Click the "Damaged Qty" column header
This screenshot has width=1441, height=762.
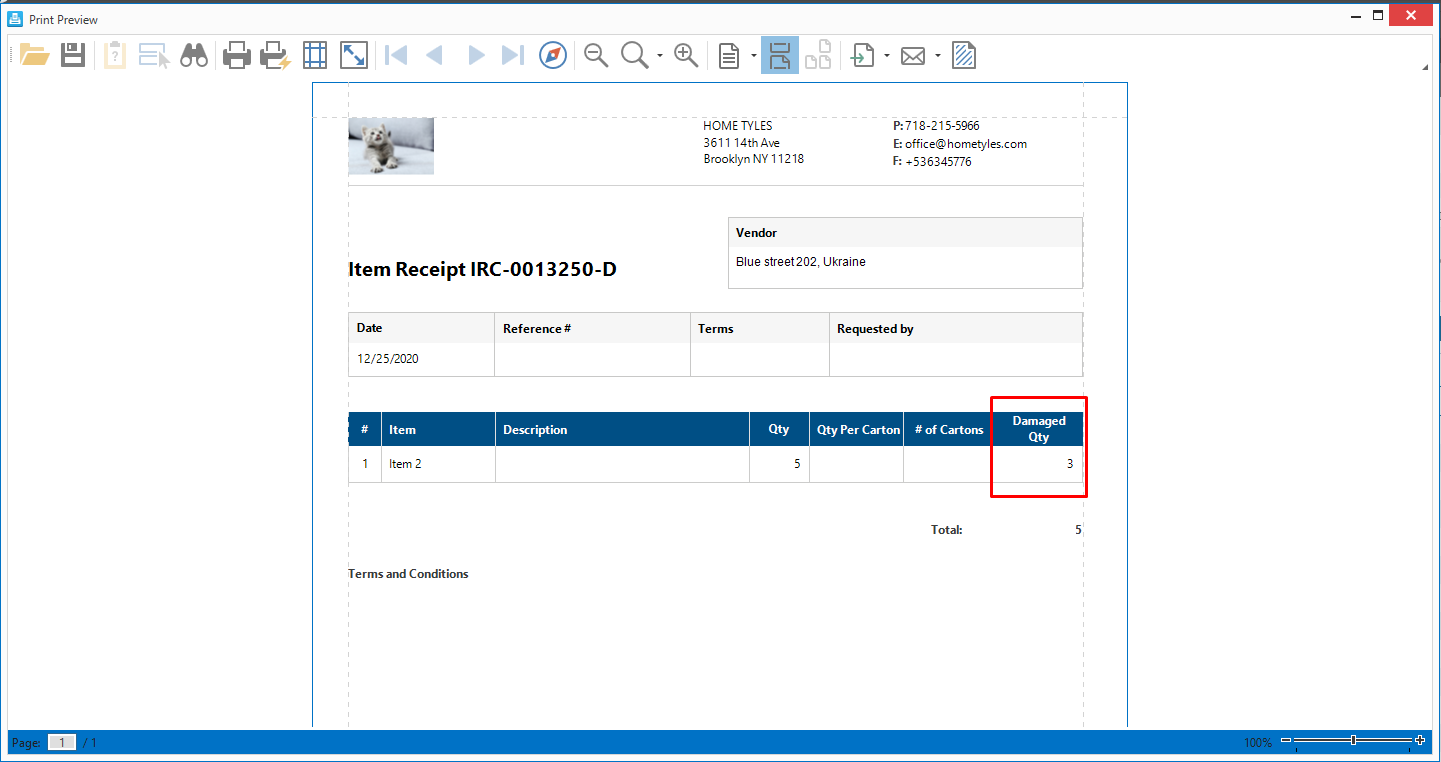tap(1039, 429)
